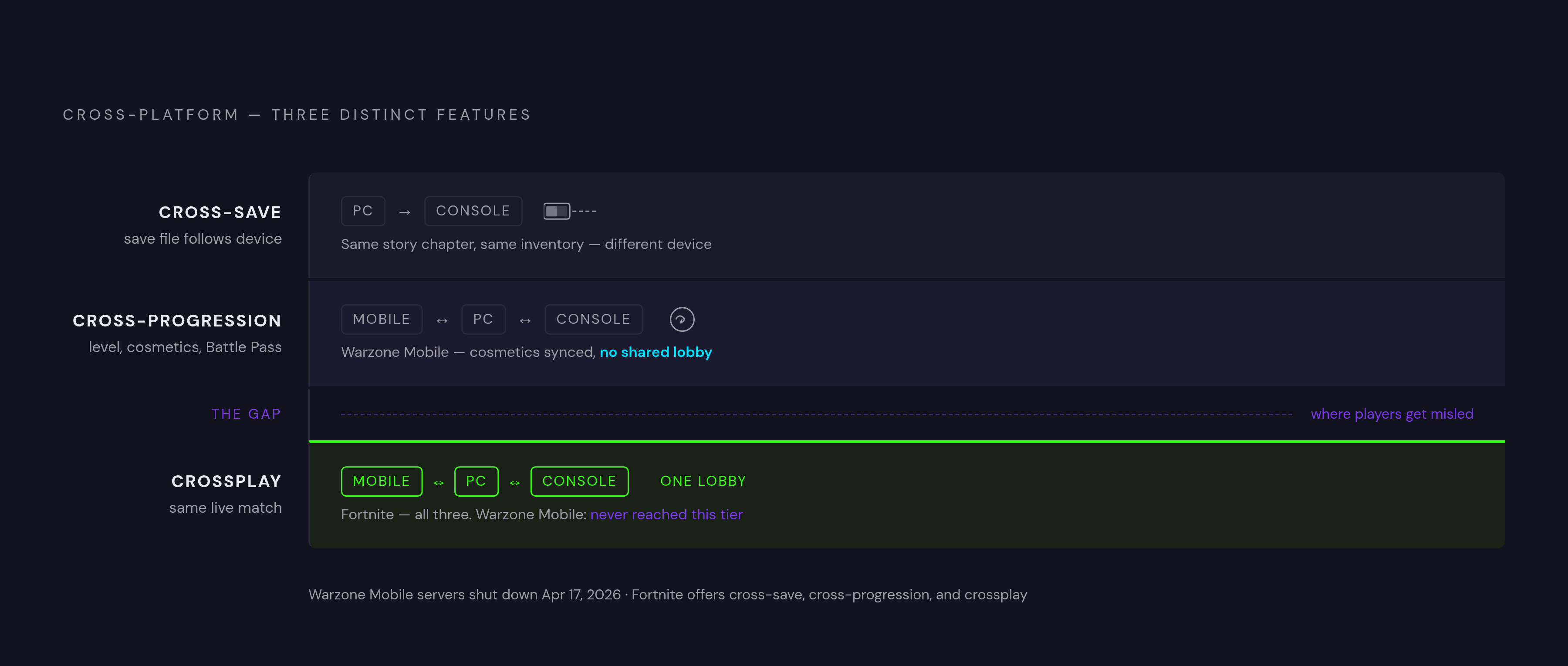This screenshot has width=1568, height=666.
Task: Click the PC chip in the Cross-Save row
Action: coord(363,211)
